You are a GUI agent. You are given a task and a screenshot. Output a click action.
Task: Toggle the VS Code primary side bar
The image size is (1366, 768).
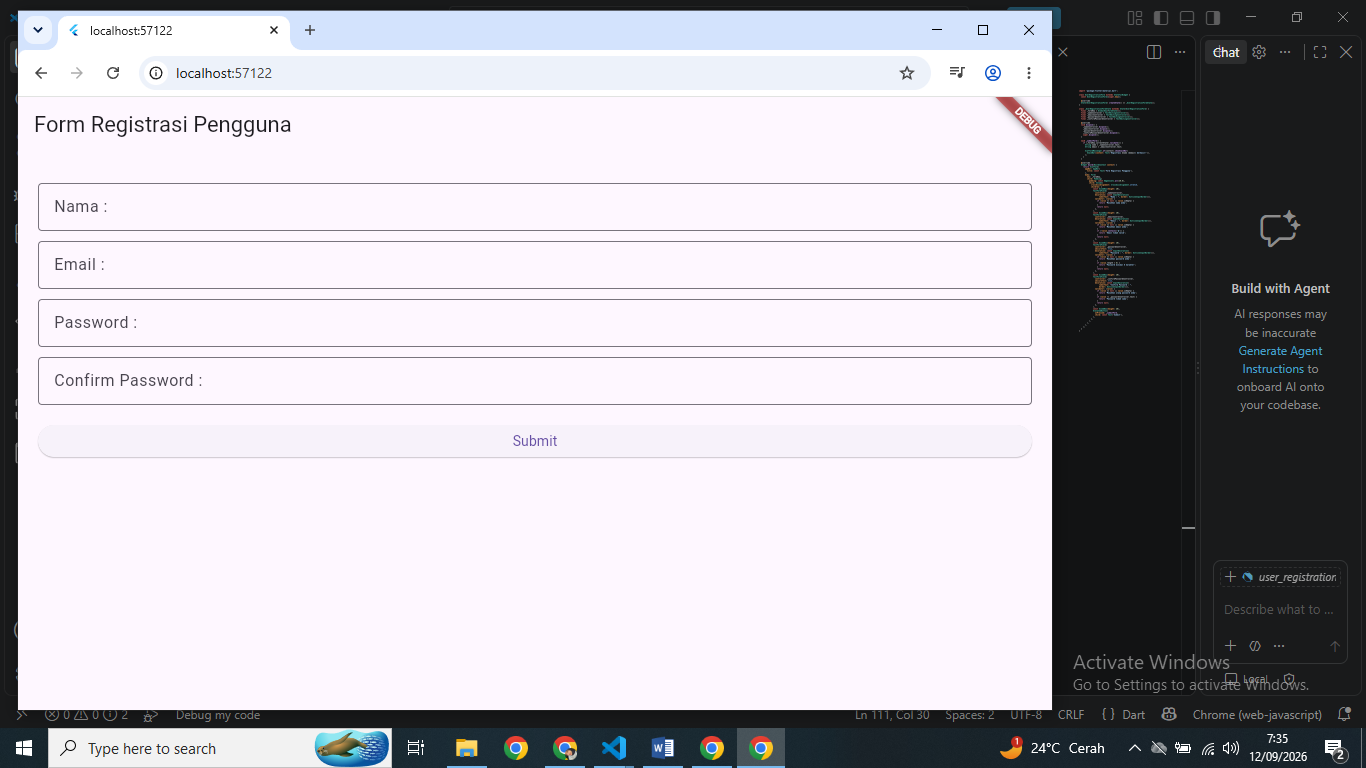[1161, 18]
